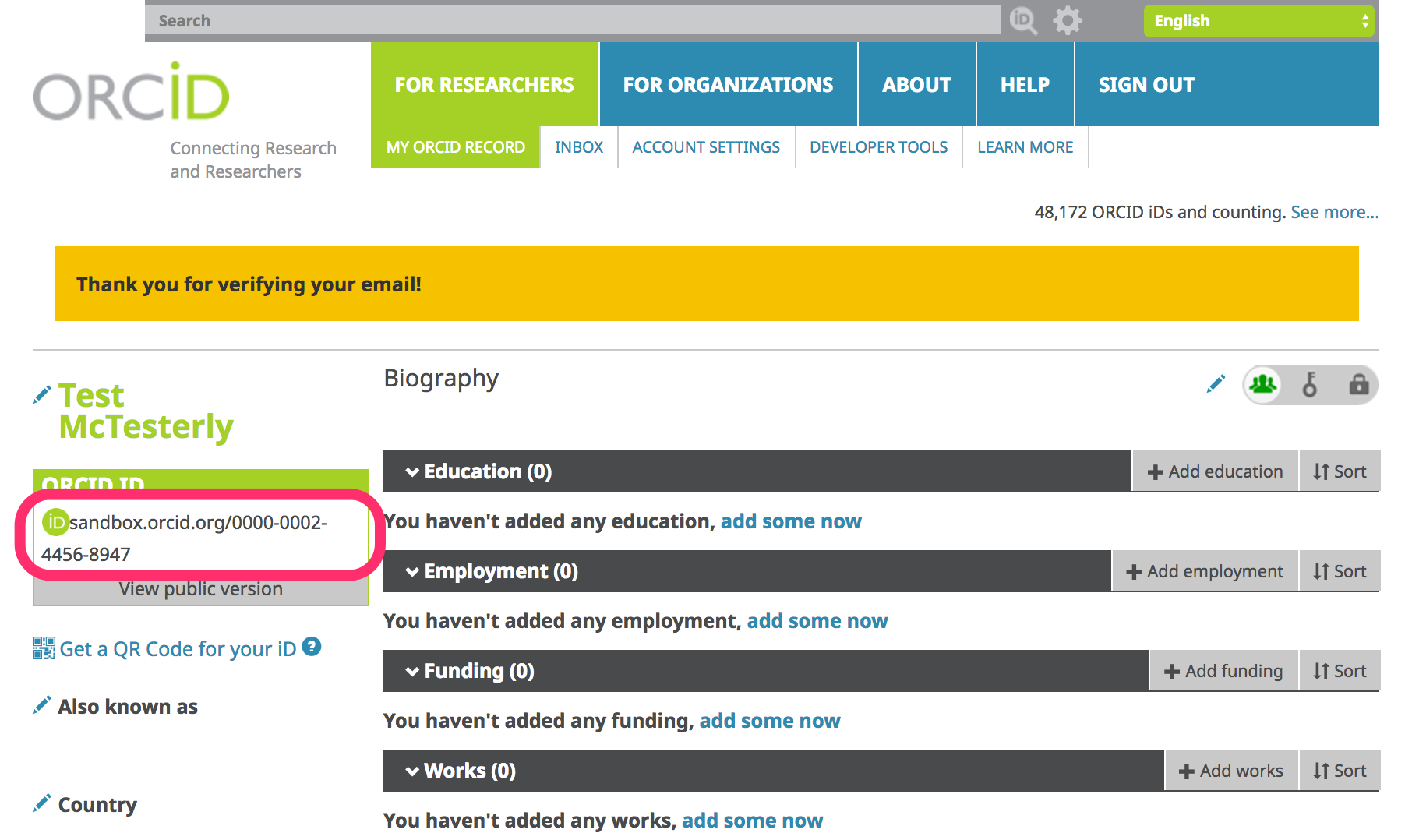Open the INBOX tab

(579, 147)
